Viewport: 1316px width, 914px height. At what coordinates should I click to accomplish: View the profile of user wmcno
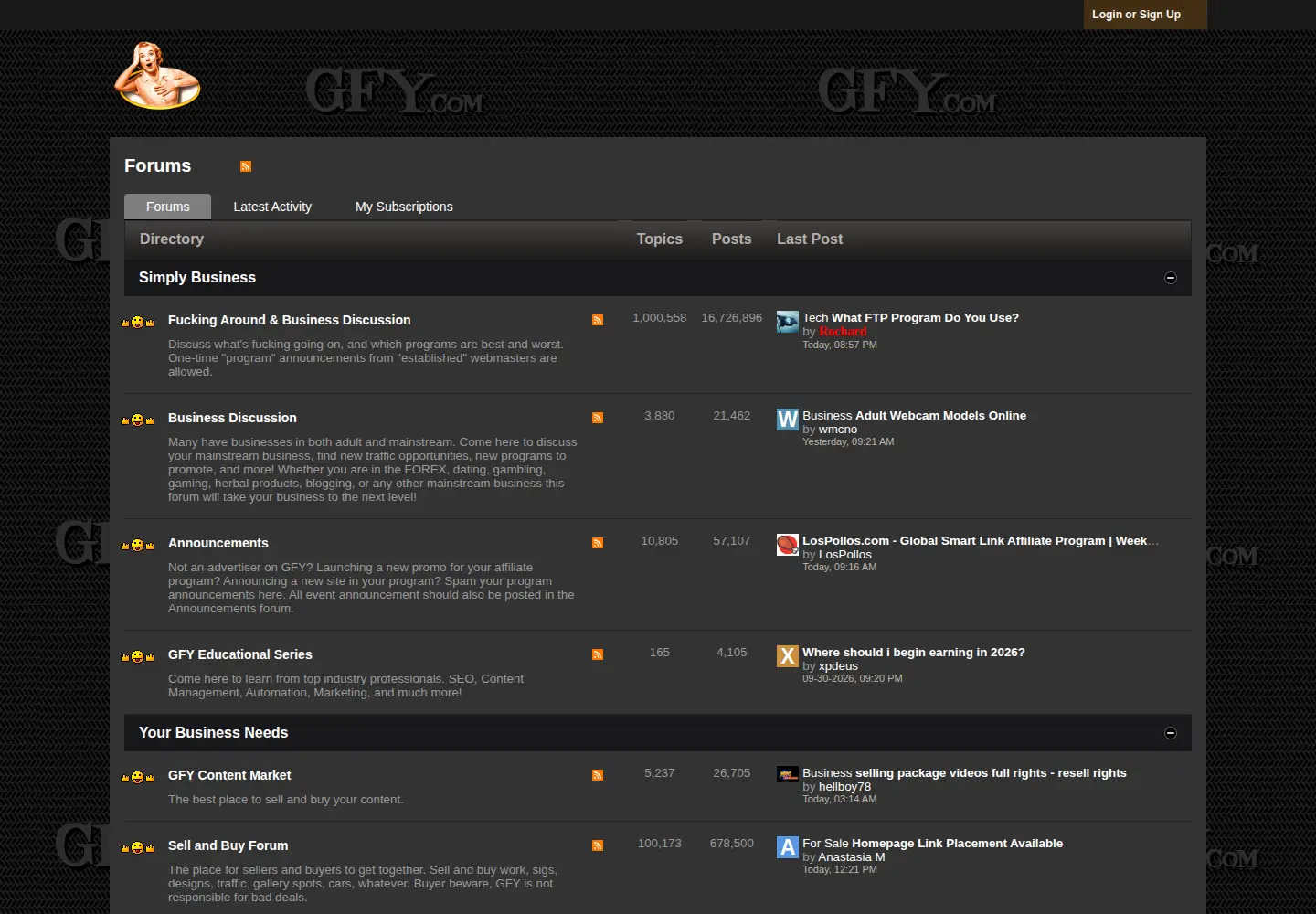tap(838, 430)
